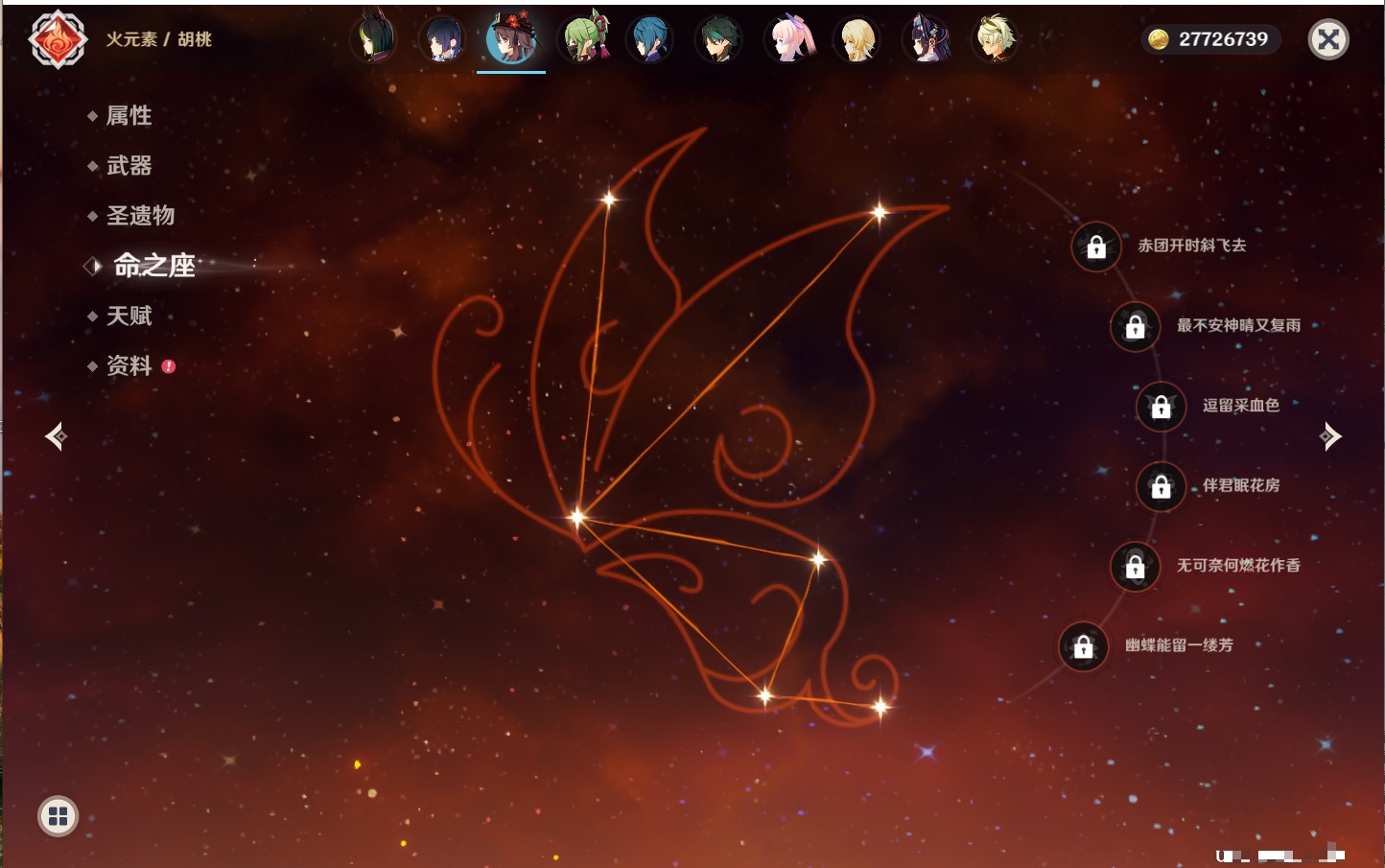Switch to the 天赋 talents tab

coord(129,316)
